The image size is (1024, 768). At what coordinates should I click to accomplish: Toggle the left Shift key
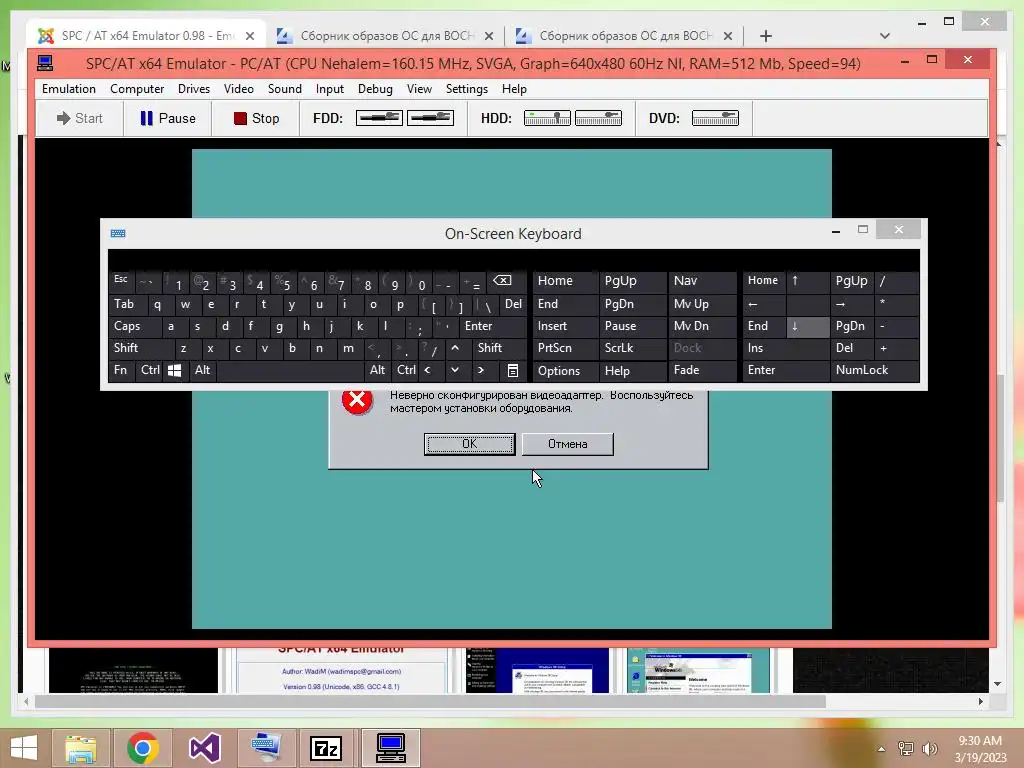pyautogui.click(x=140, y=348)
